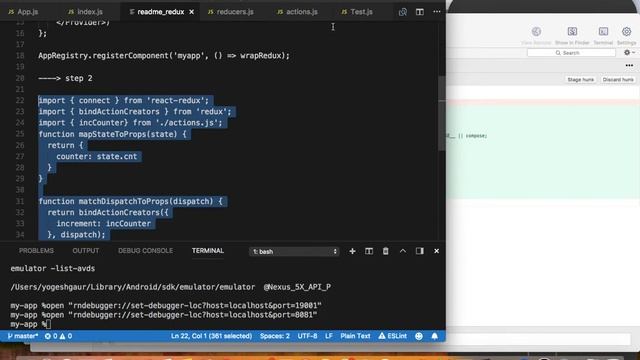Show the Problems panel
The width and height of the screenshot is (640, 360).
pyautogui.click(x=36, y=251)
